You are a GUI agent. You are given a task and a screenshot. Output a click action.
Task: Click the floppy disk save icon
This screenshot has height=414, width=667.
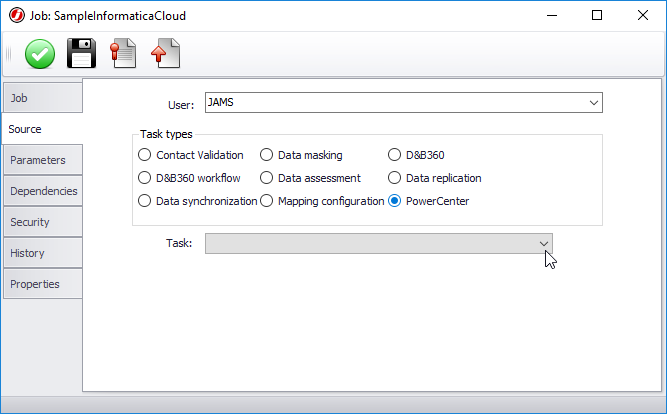point(81,54)
